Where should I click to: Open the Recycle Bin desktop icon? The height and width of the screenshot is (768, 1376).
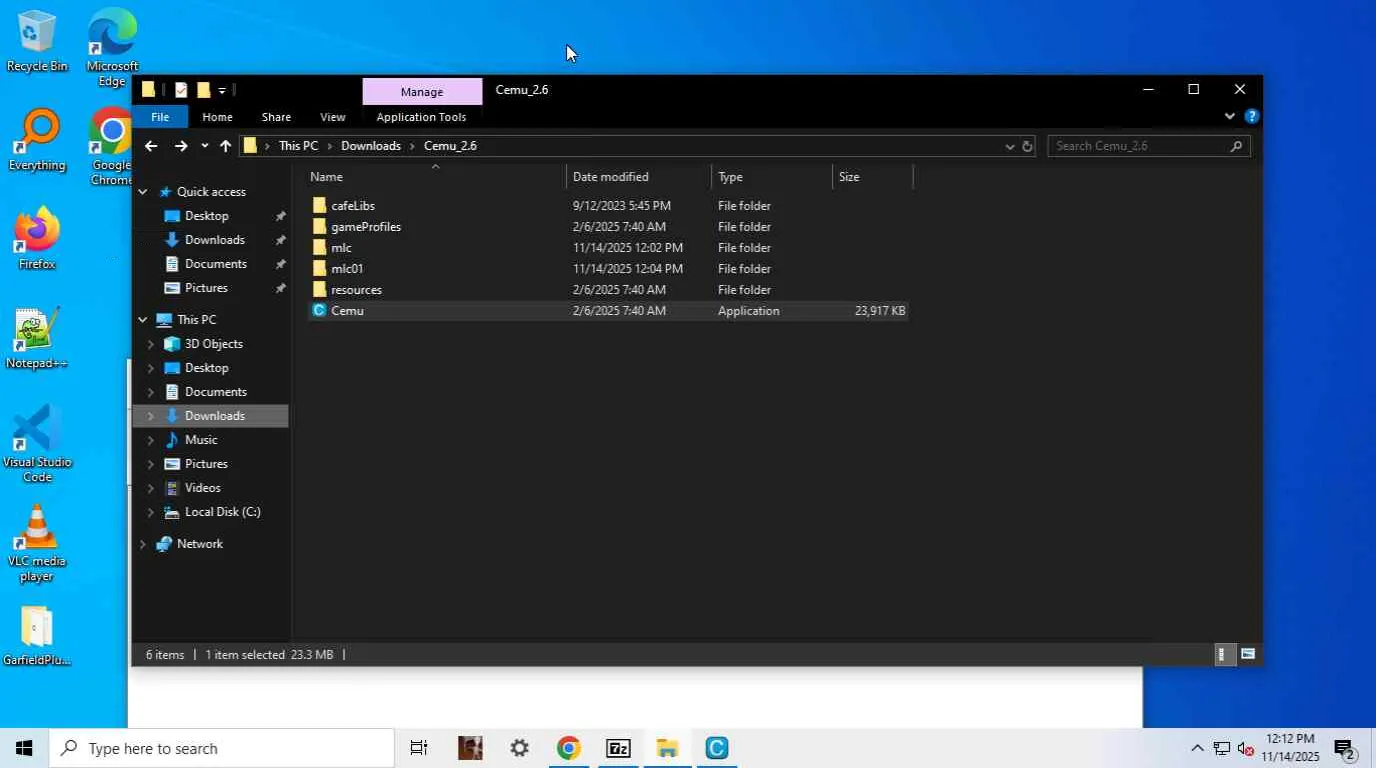tap(37, 40)
